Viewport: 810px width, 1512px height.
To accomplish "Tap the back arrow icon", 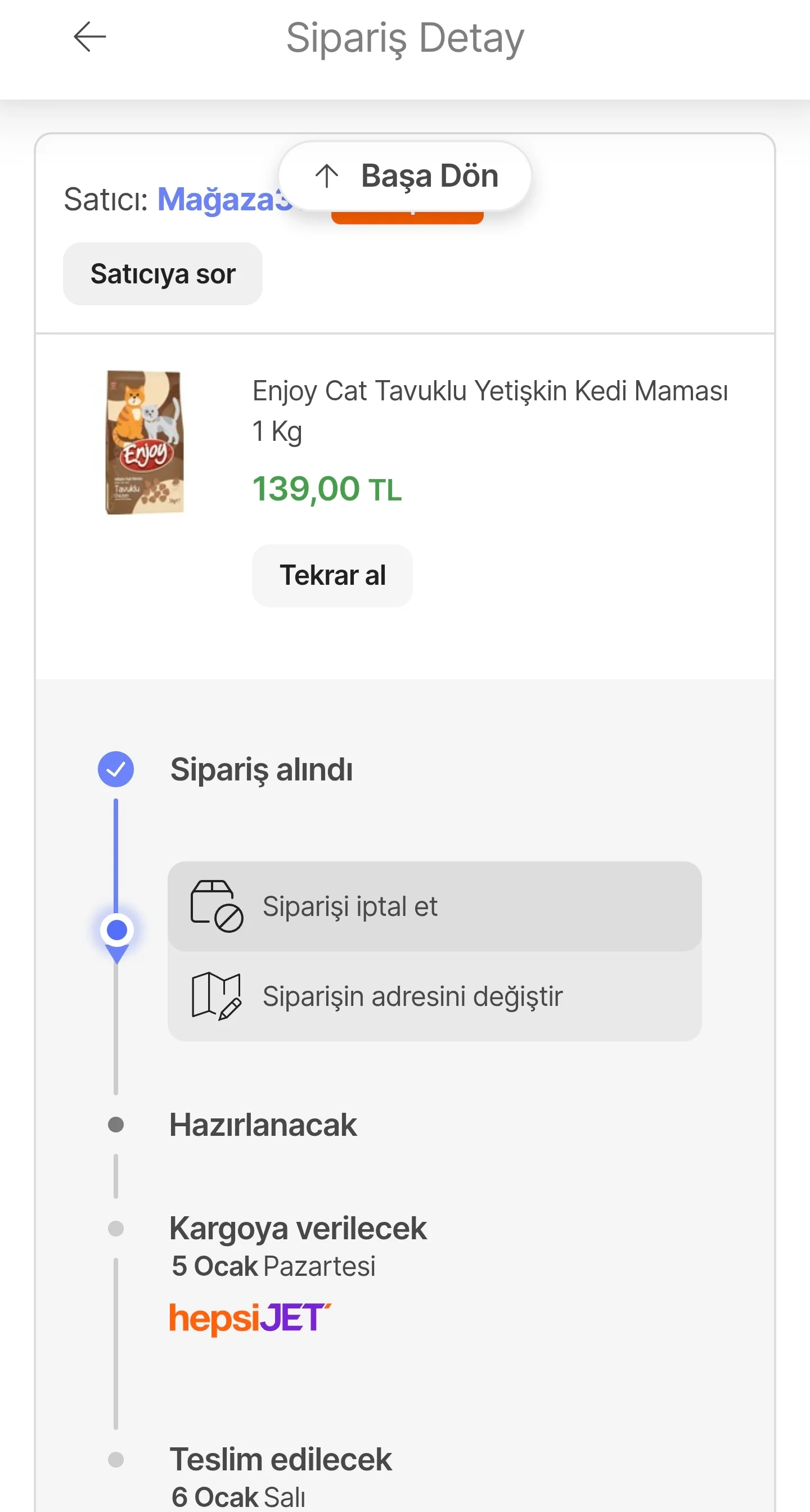I will pyautogui.click(x=89, y=37).
